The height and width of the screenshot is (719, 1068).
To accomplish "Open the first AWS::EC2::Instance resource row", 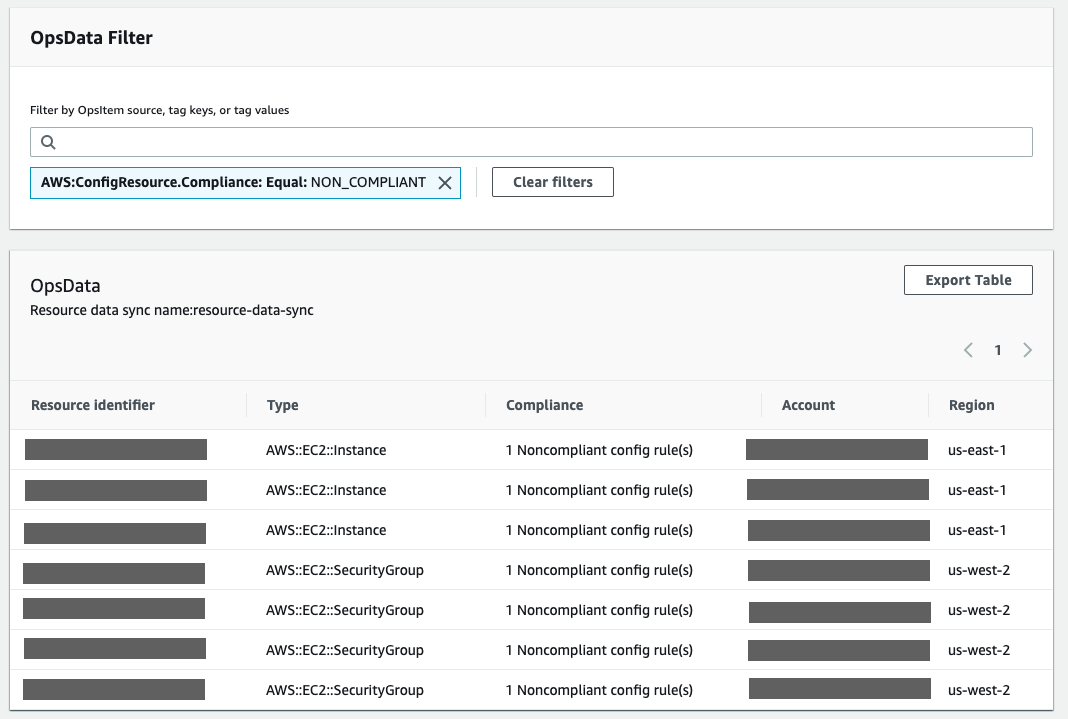I will click(x=115, y=449).
